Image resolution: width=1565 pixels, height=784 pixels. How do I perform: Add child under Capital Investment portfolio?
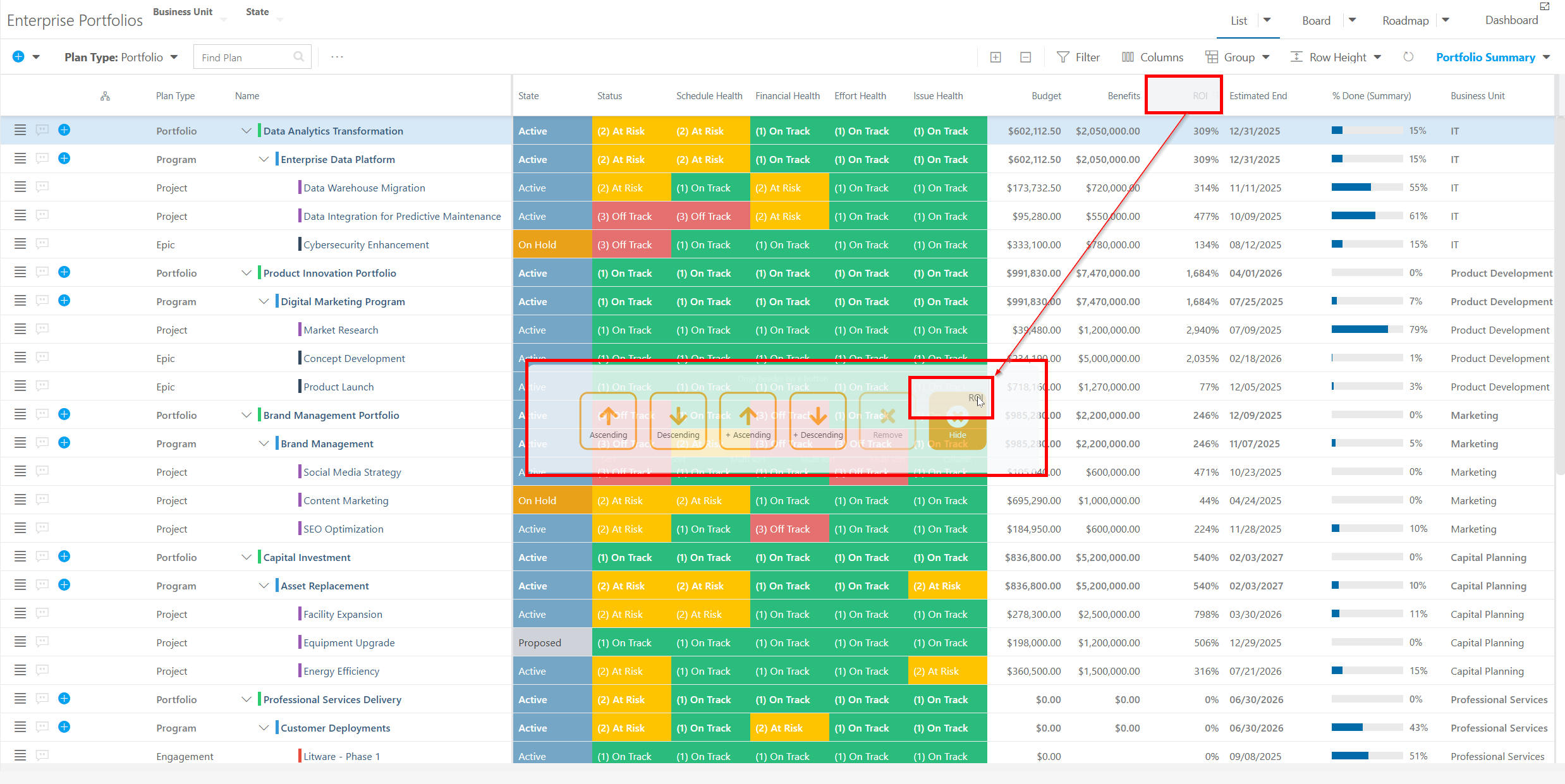pos(64,557)
